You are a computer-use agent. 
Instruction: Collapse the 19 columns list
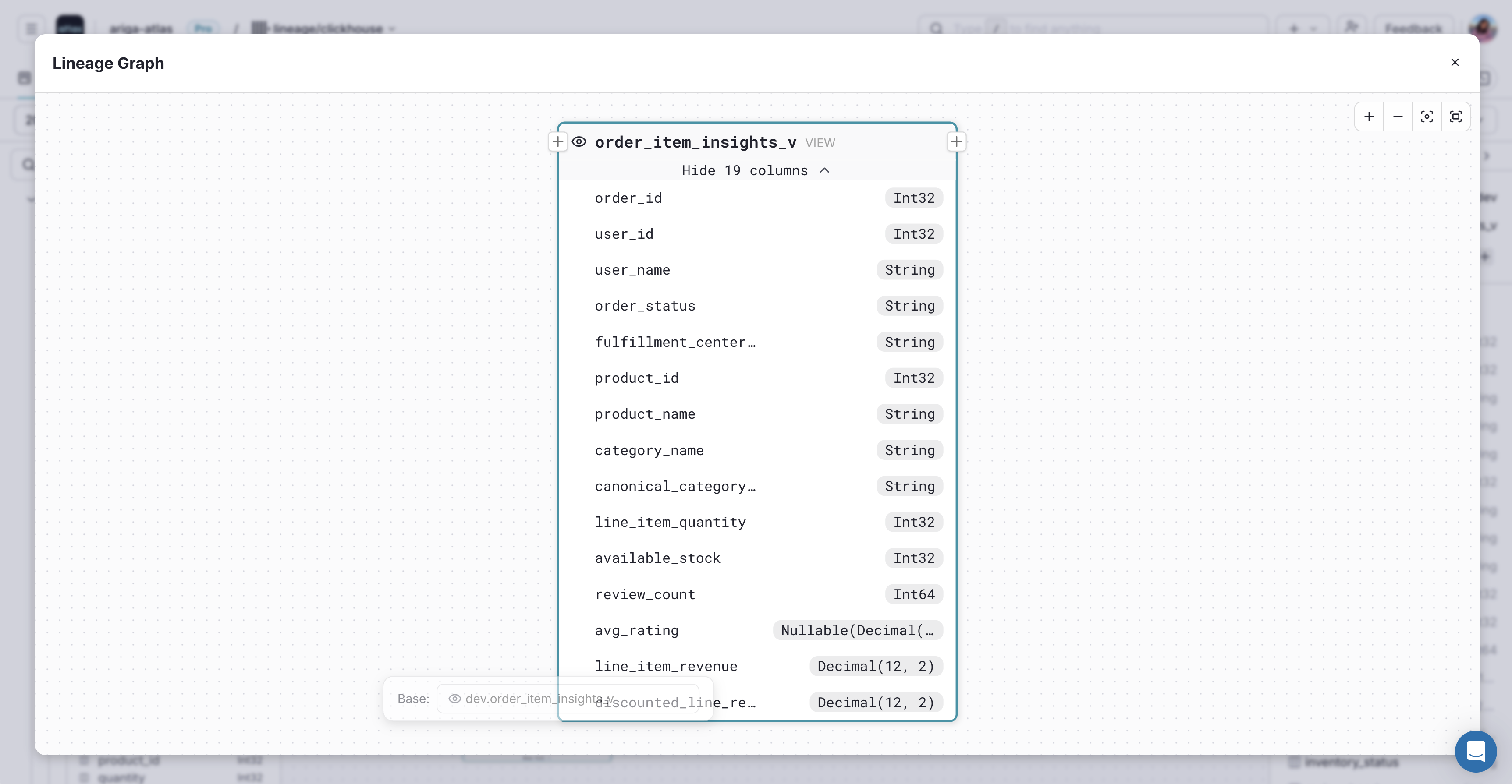[756, 170]
